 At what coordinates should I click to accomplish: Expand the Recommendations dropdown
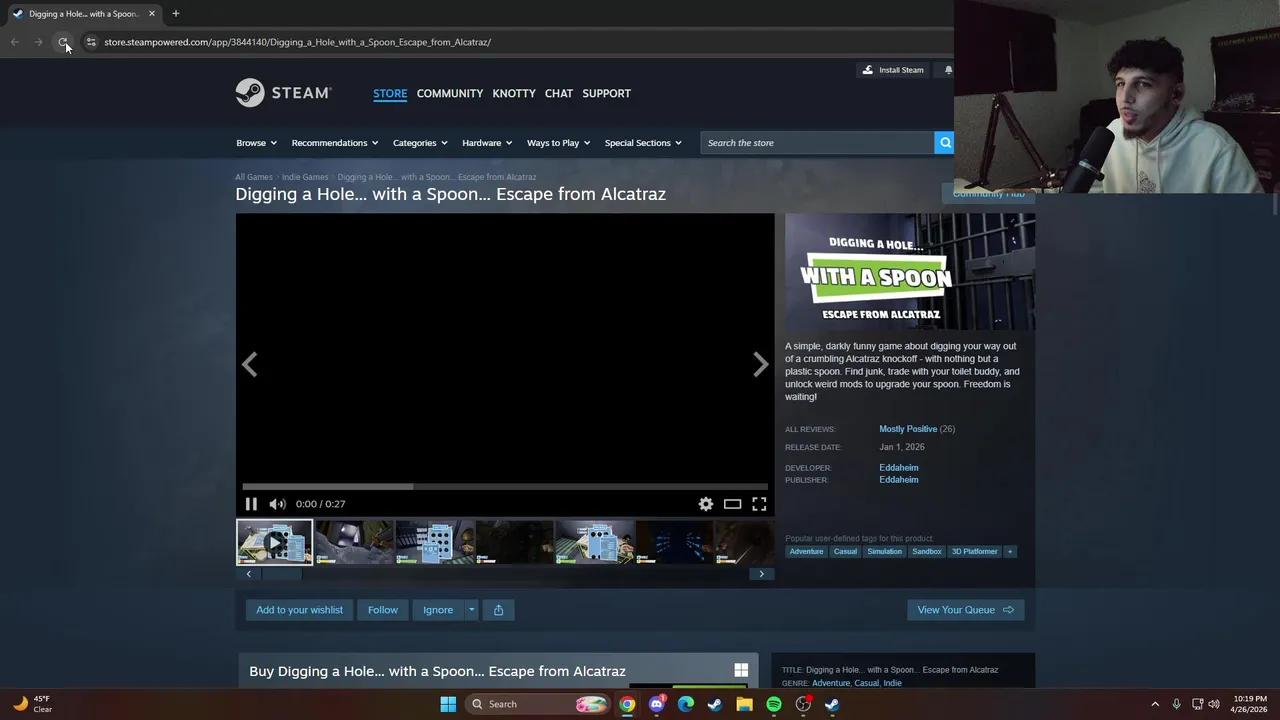point(334,143)
